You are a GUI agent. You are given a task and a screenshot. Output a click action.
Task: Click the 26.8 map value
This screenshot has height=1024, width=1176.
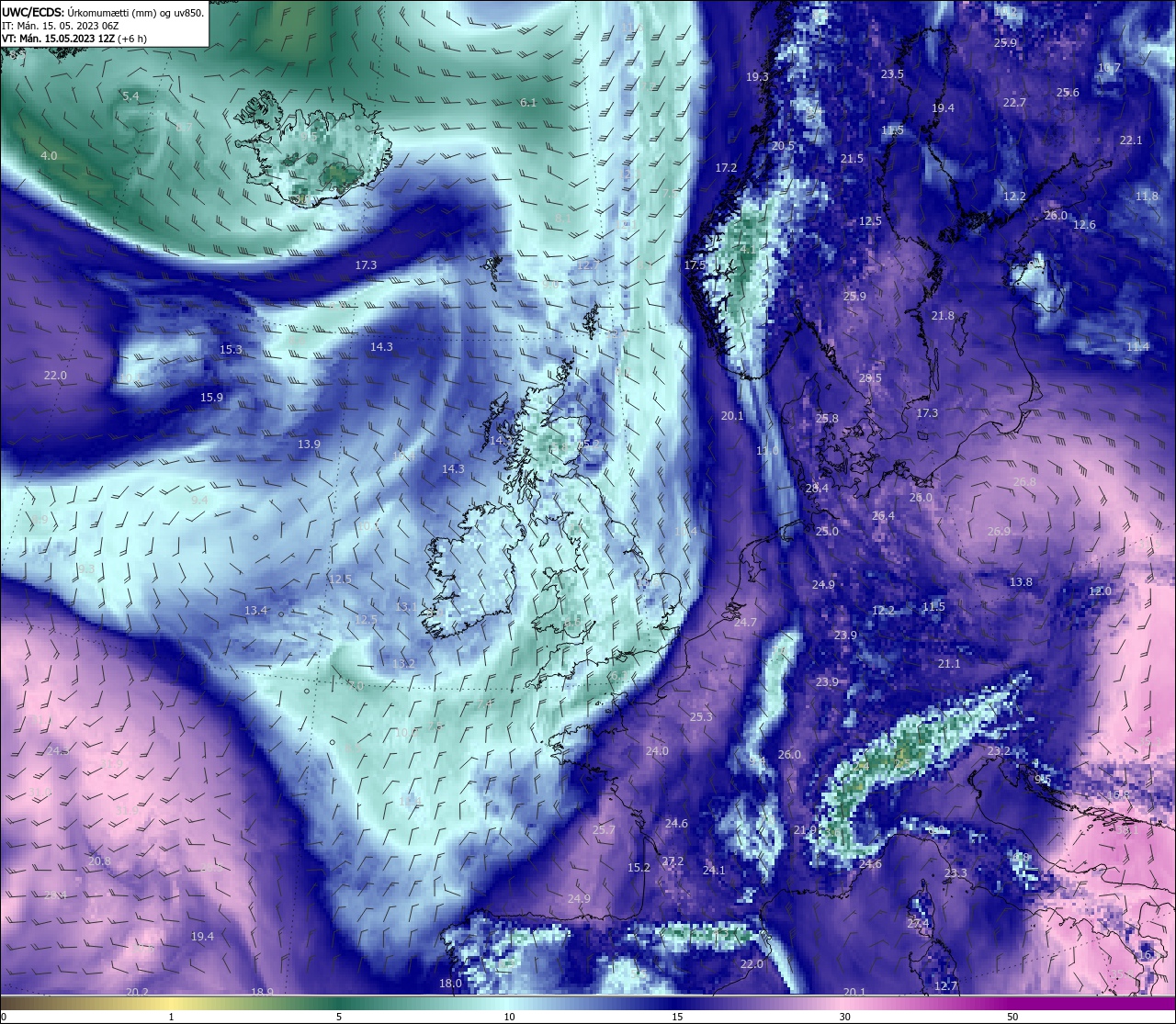click(x=1024, y=482)
